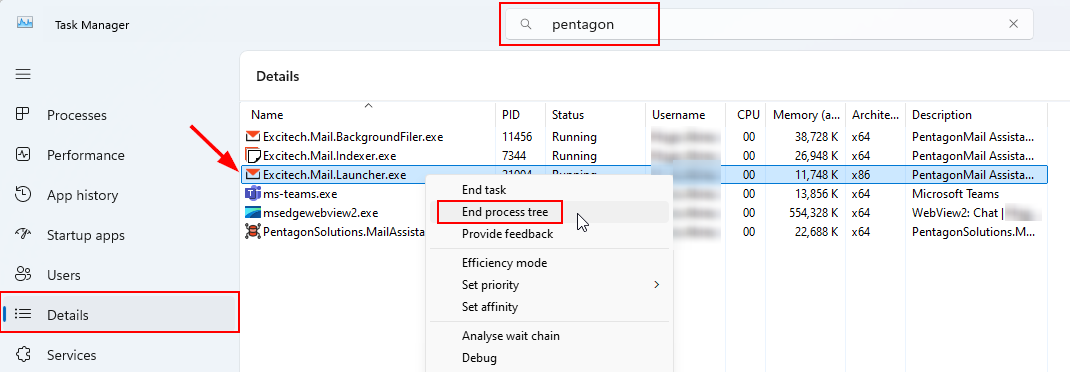This screenshot has height=372, width=1070.
Task: Click the ms-teams.exe Teams icon
Action: pos(252,194)
